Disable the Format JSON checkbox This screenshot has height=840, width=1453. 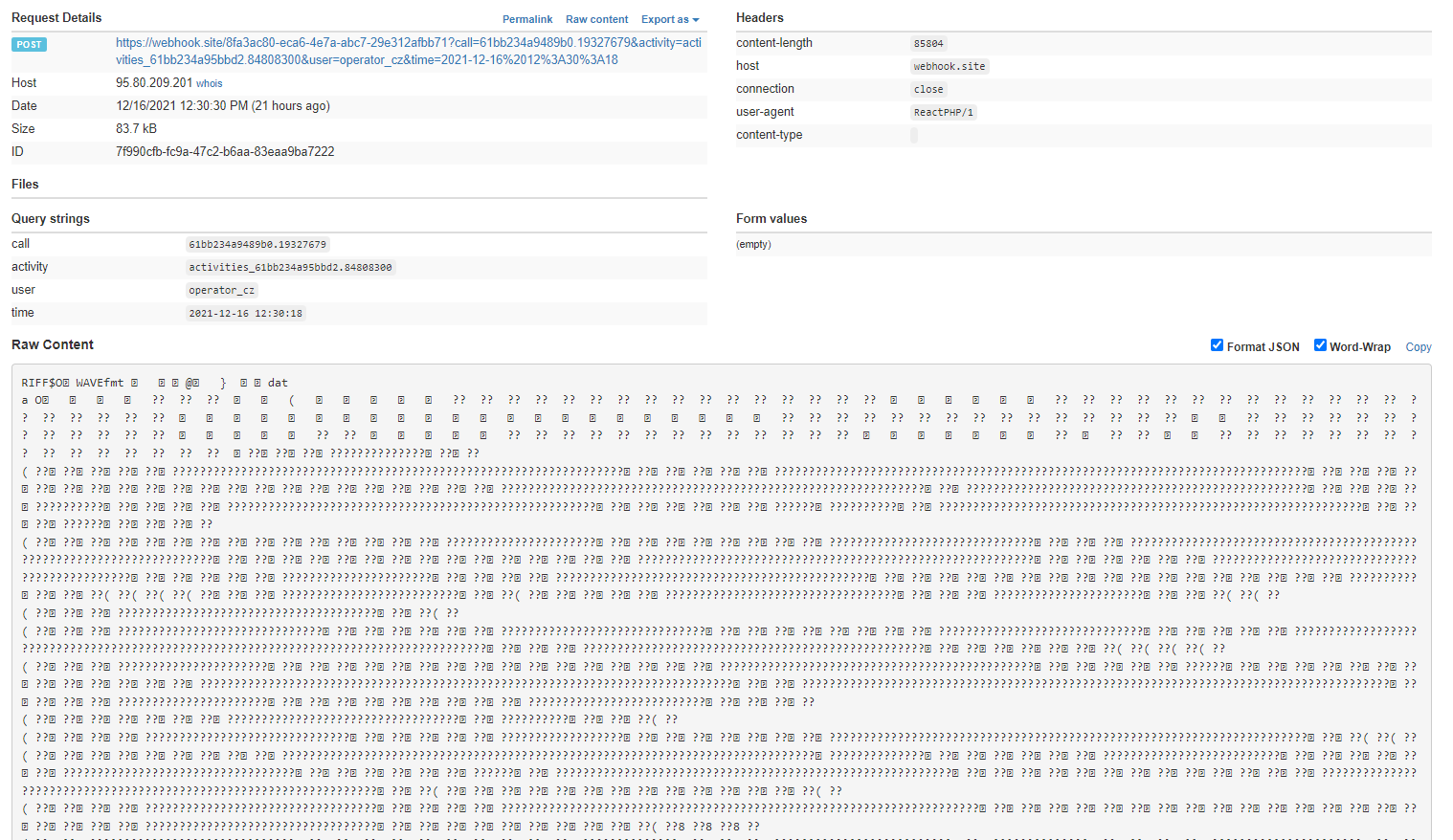point(1217,345)
